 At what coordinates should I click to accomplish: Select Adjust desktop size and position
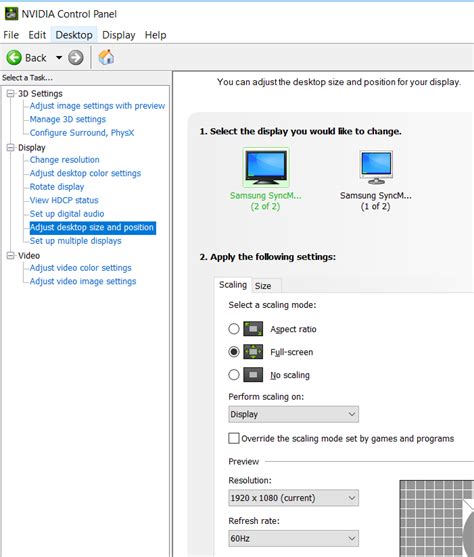(x=92, y=227)
